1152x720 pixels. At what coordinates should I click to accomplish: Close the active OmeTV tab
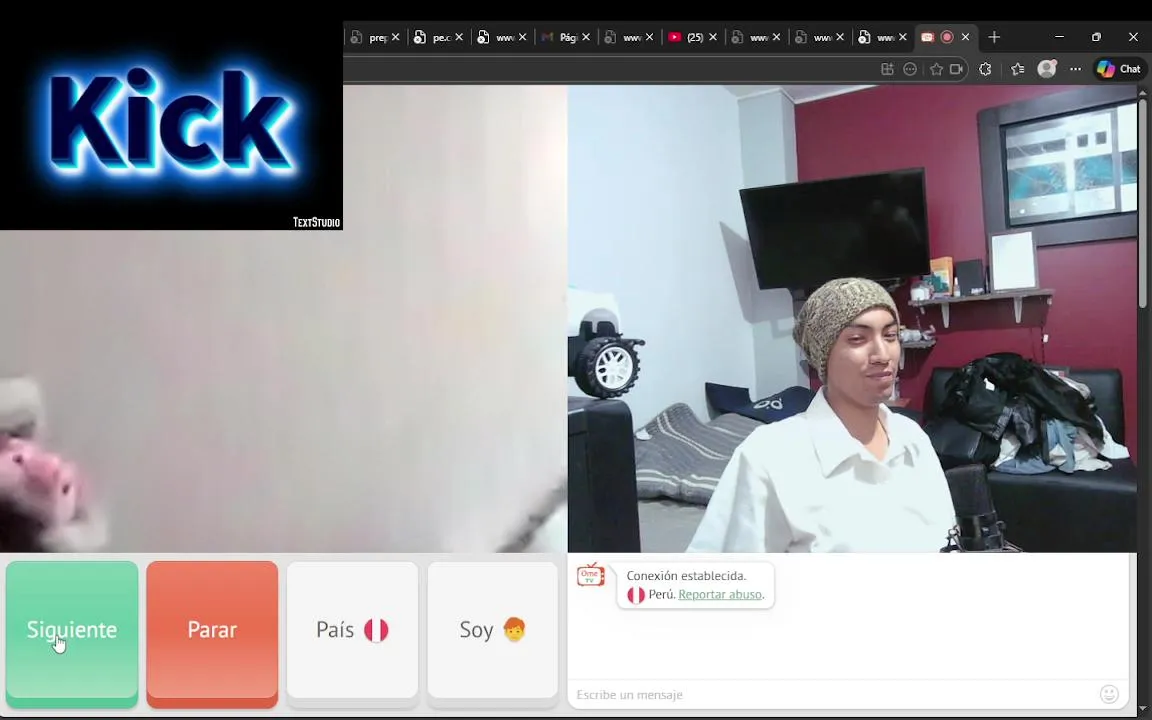pyautogui.click(x=965, y=37)
